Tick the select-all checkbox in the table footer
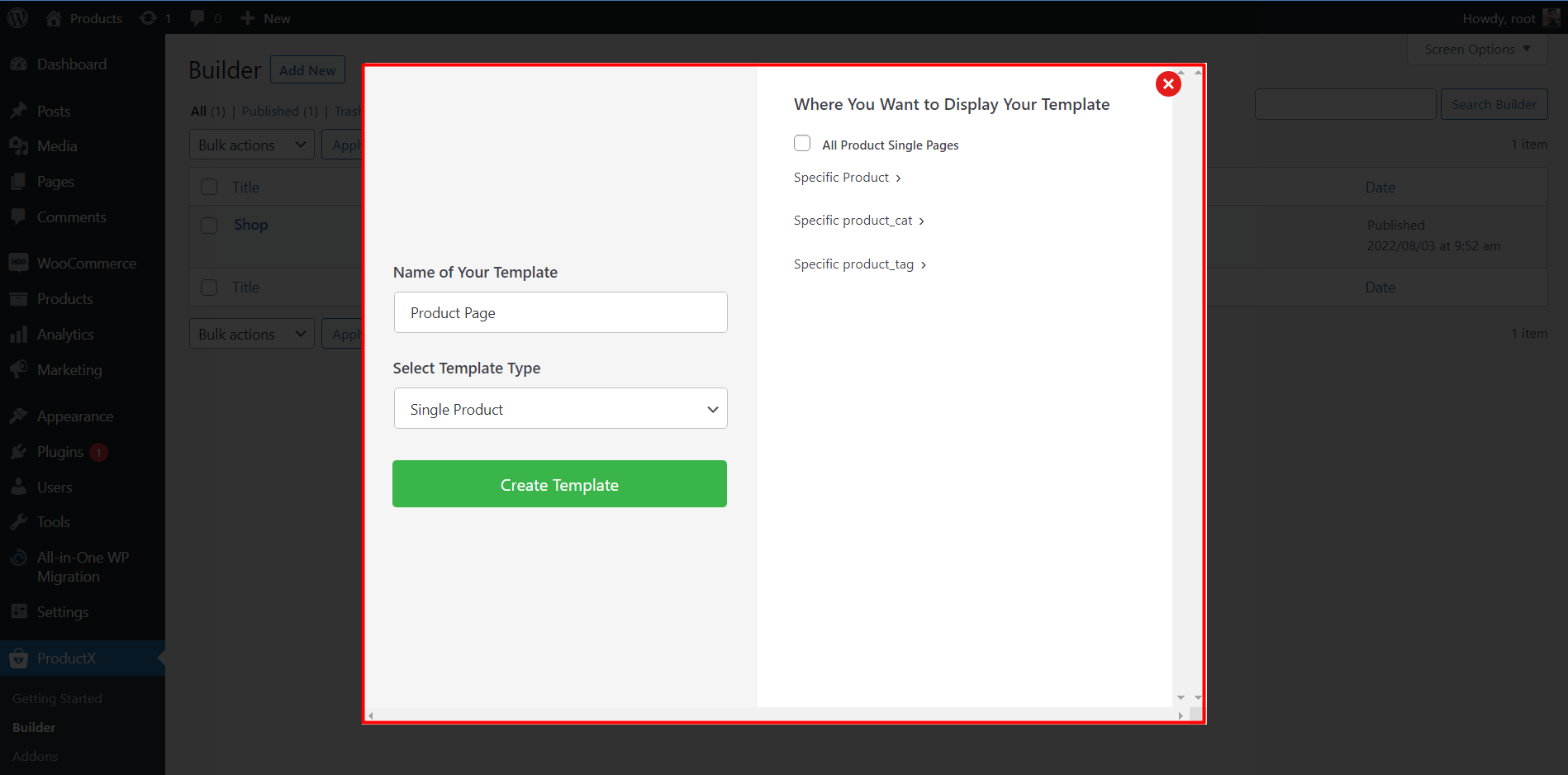The image size is (1568, 775). coord(209,287)
